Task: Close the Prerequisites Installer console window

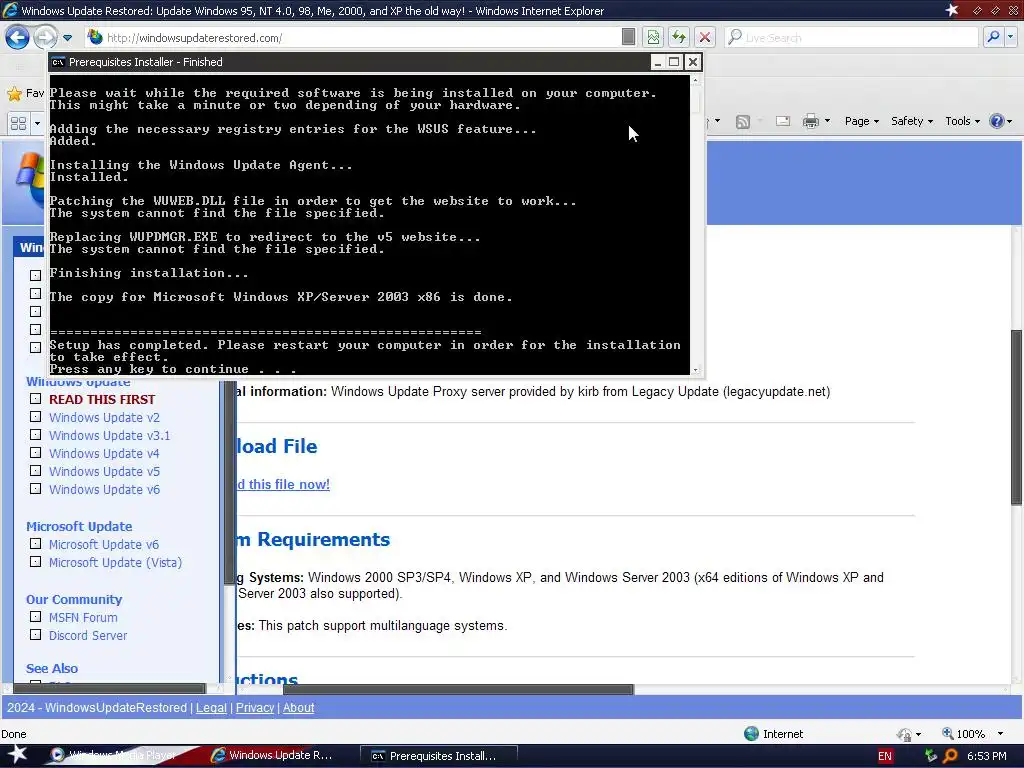Action: (693, 62)
